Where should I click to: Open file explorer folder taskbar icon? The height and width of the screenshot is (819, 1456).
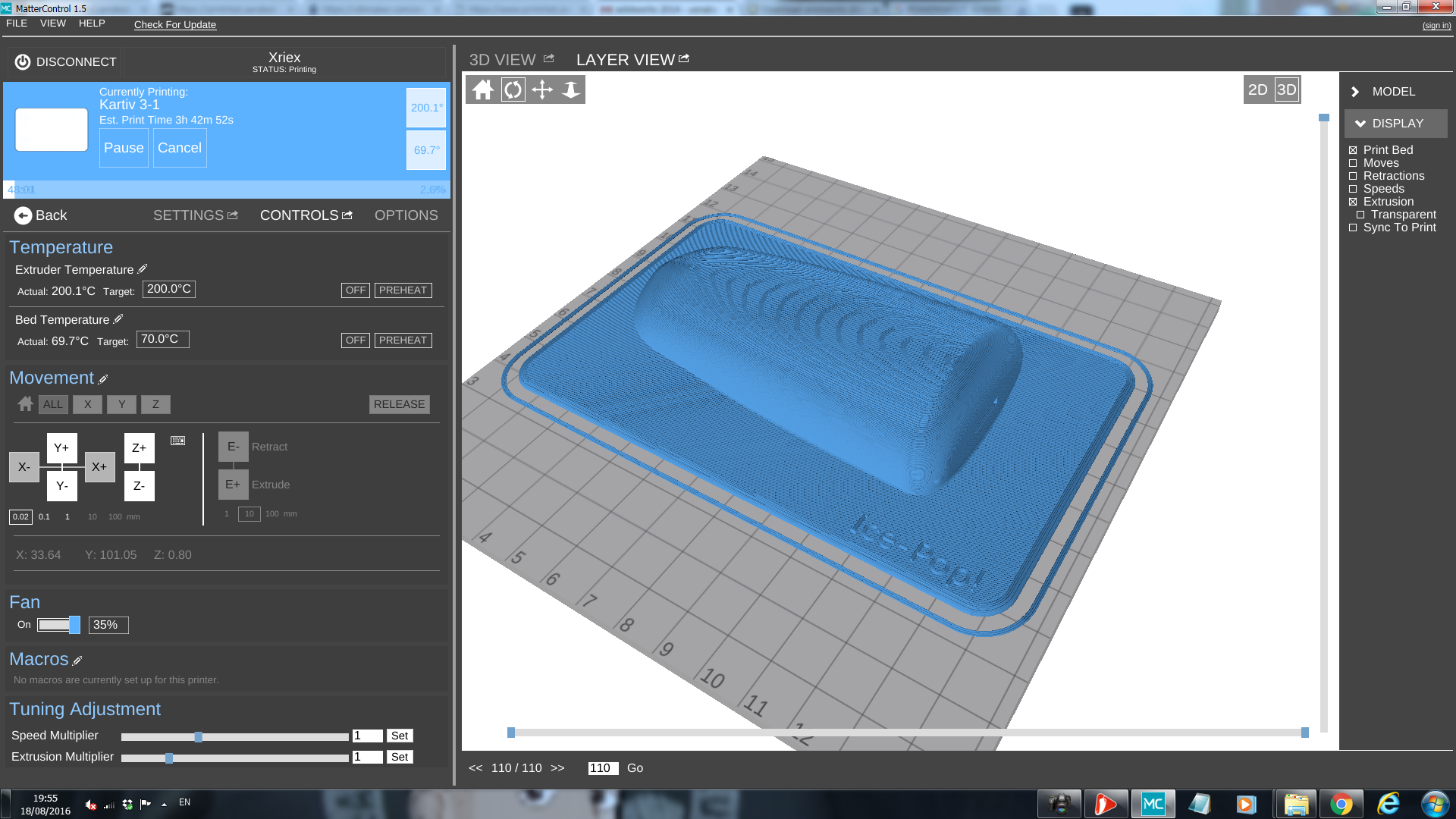(1296, 804)
